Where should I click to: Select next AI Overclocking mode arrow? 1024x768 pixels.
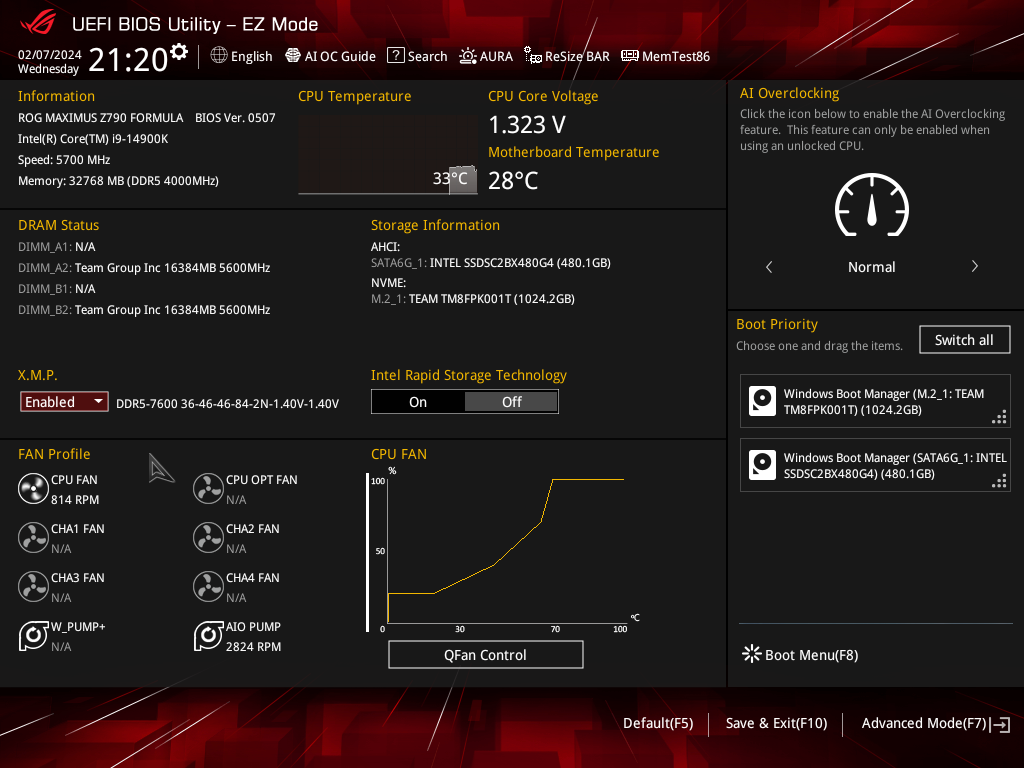pyautogui.click(x=974, y=266)
